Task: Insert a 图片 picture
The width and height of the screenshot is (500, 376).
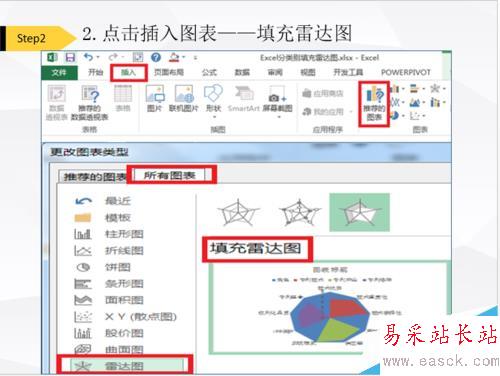Action: pyautogui.click(x=155, y=99)
